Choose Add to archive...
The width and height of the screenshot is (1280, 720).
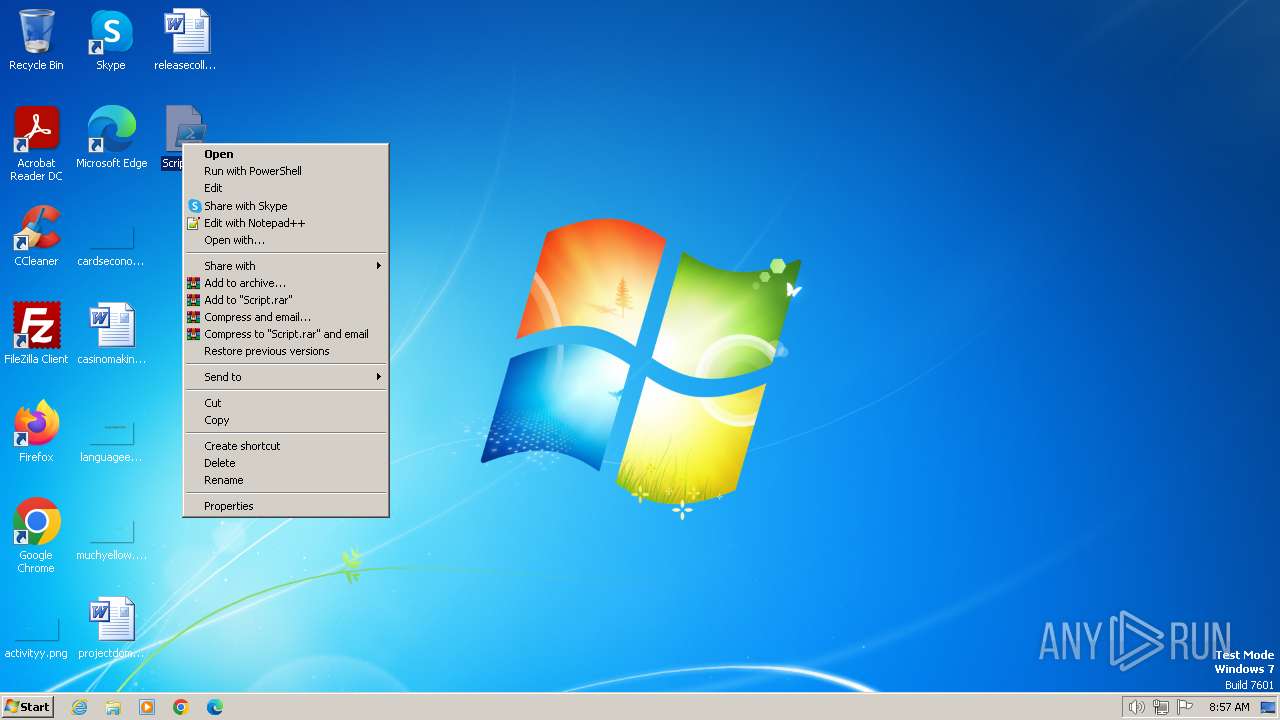(286, 283)
